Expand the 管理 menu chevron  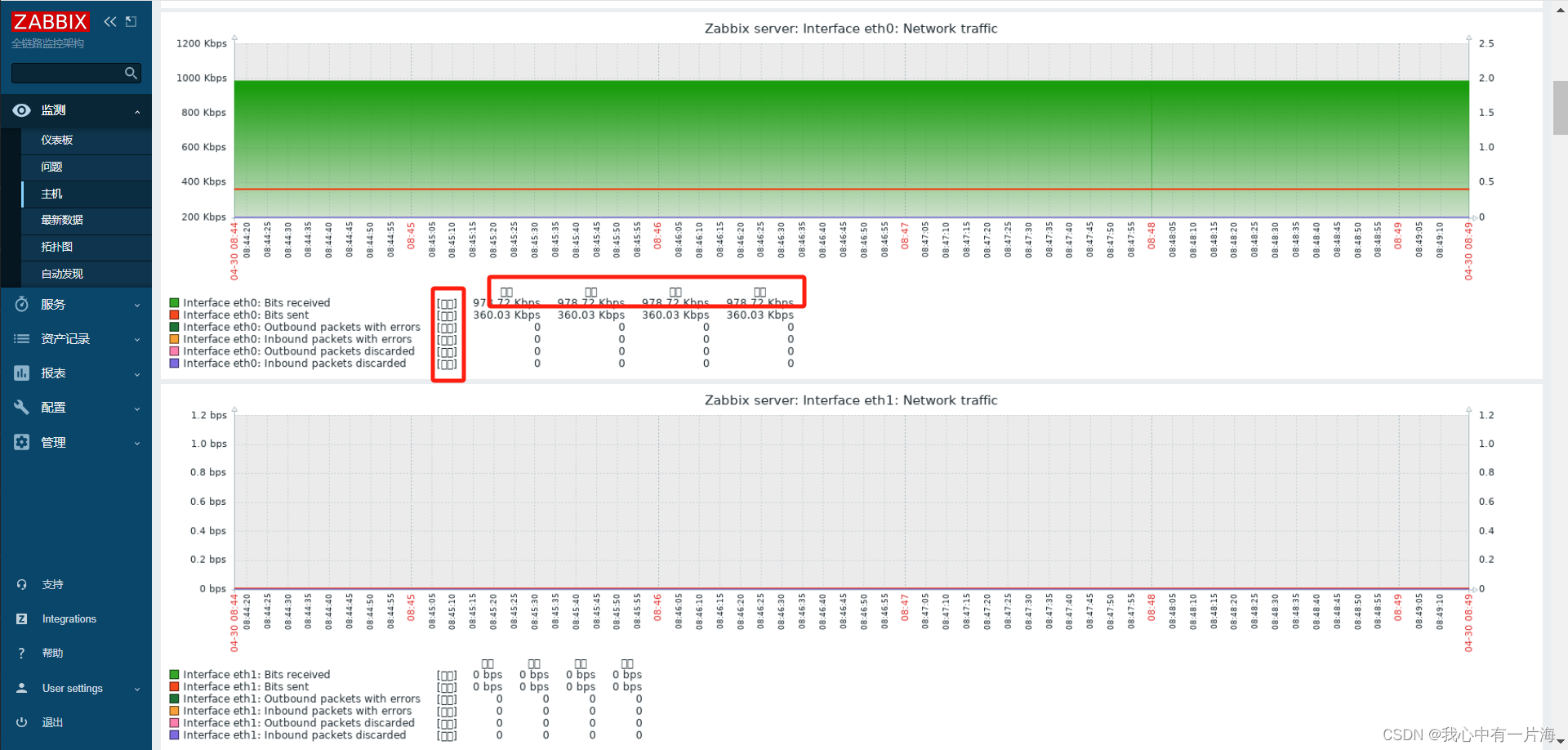point(137,443)
